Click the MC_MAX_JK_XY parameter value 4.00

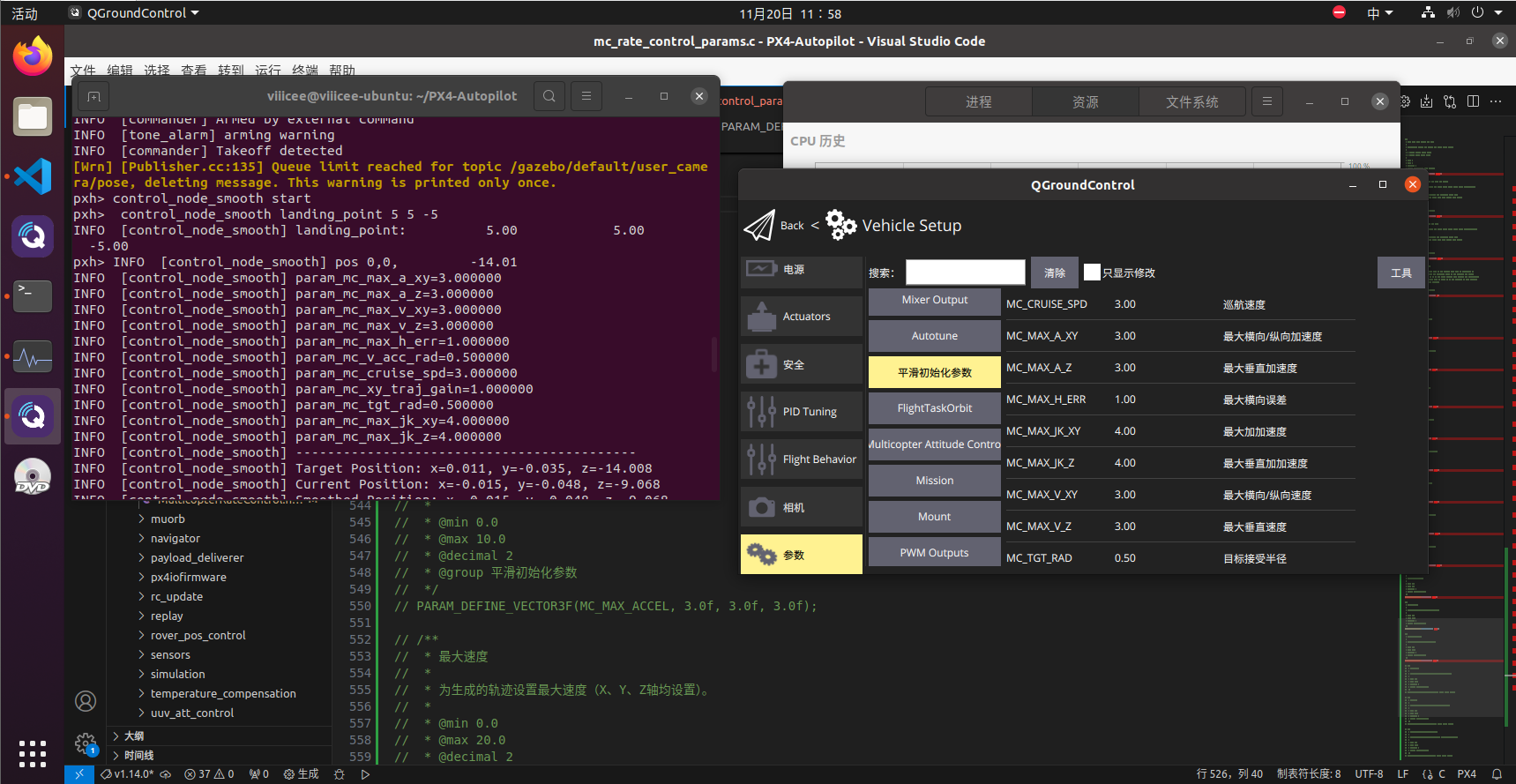pos(1125,431)
